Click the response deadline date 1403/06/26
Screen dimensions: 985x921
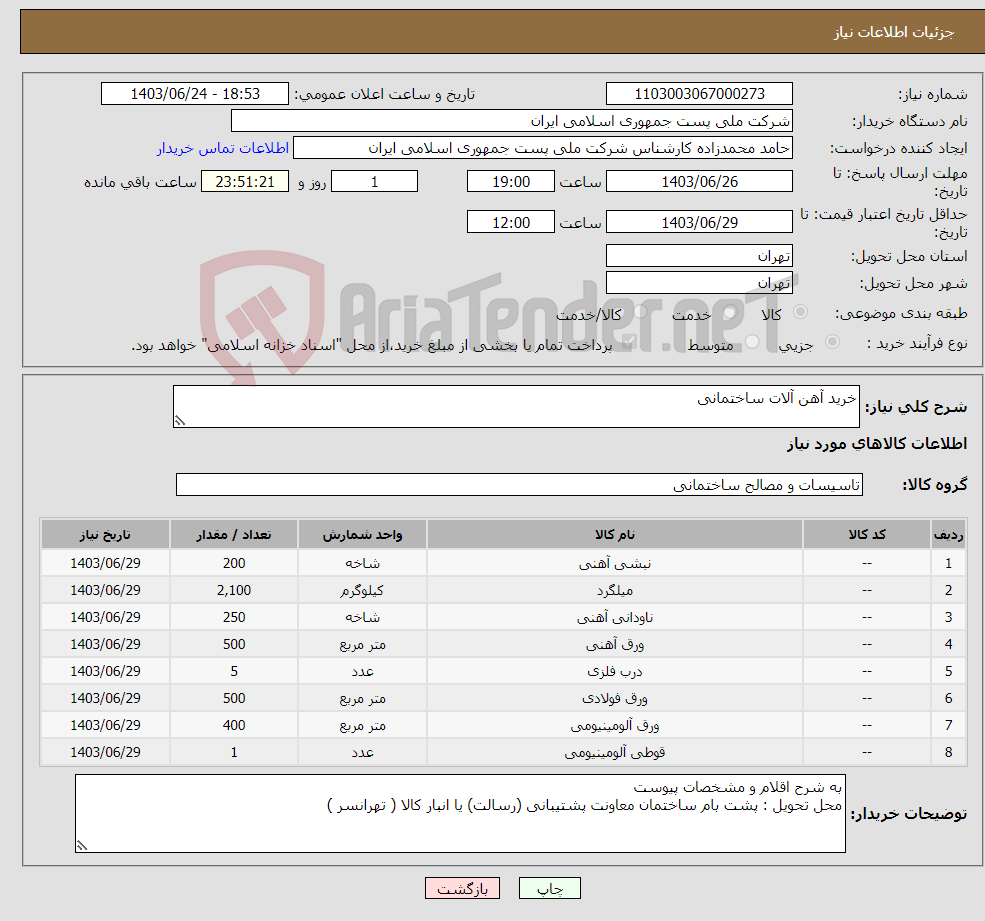[x=699, y=182]
